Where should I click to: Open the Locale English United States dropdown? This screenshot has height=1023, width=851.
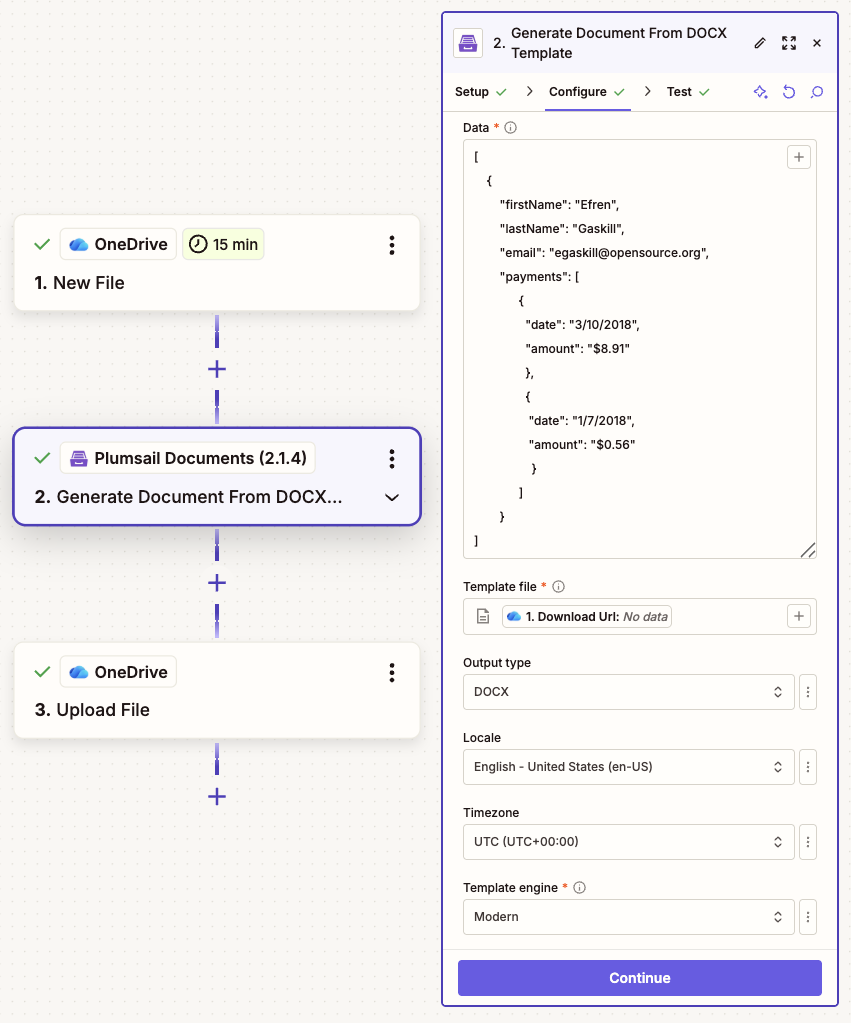coord(628,767)
